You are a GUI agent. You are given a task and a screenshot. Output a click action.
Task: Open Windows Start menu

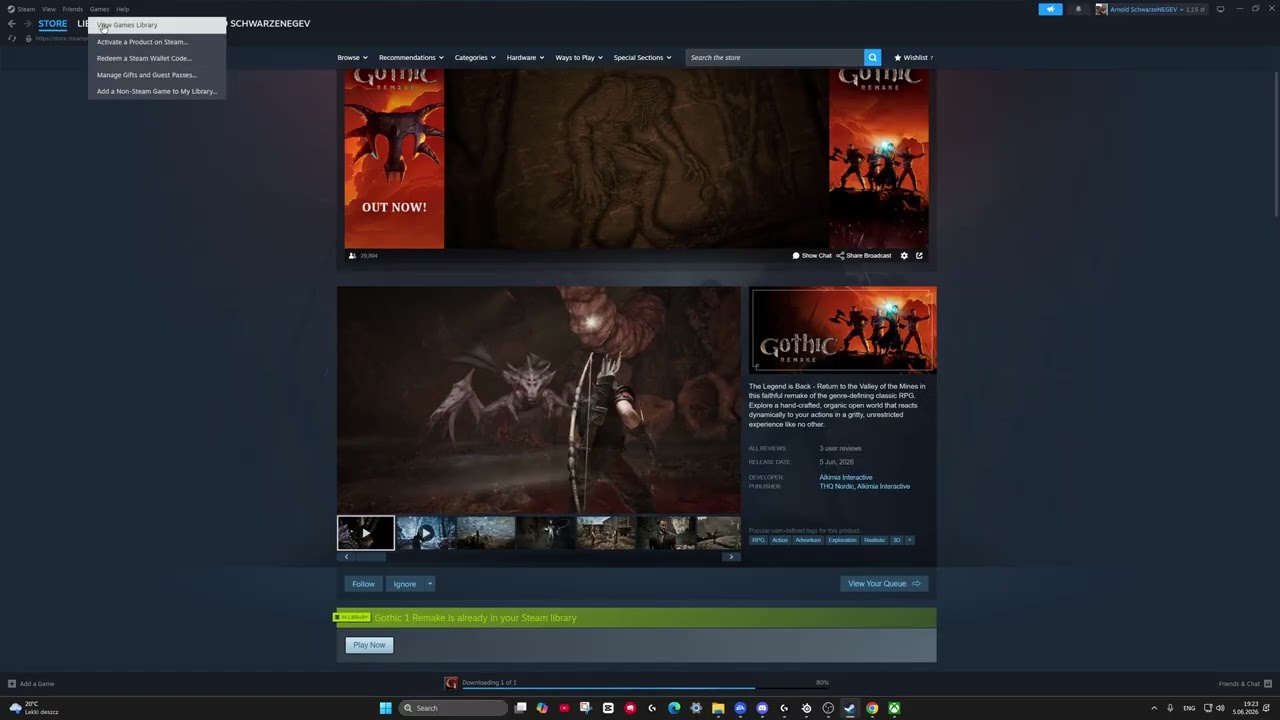pos(385,708)
